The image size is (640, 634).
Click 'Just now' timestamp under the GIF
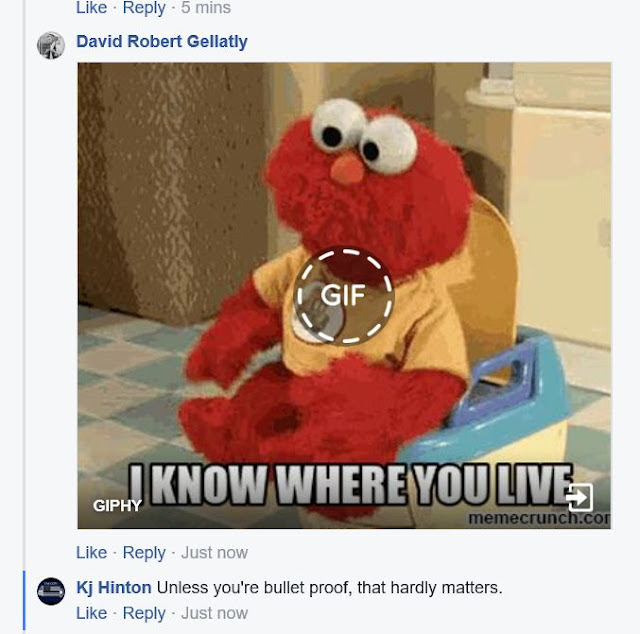pyautogui.click(x=214, y=552)
